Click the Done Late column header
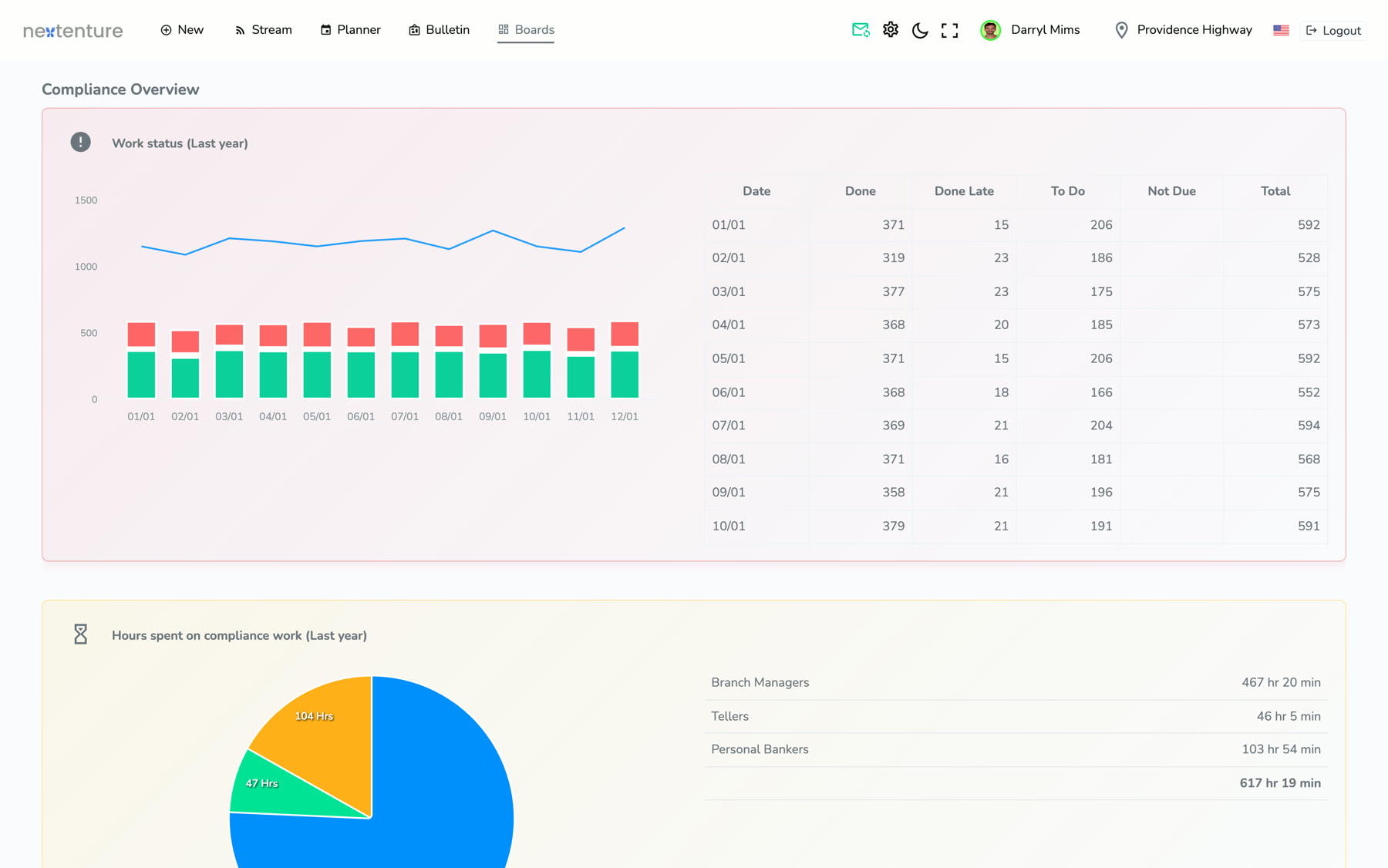The width and height of the screenshot is (1388, 868). (964, 191)
